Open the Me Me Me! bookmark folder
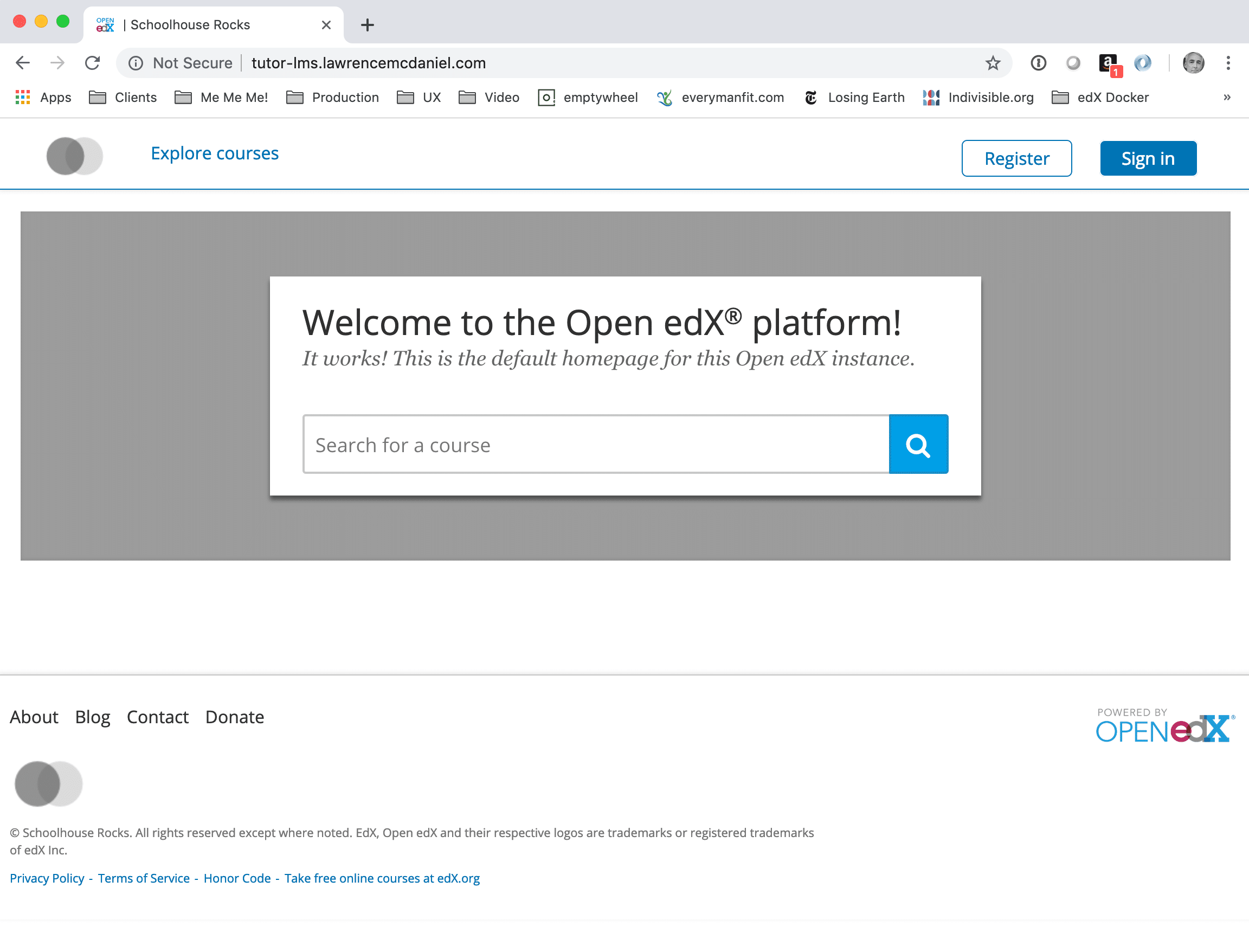This screenshot has height=952, width=1249. point(221,98)
